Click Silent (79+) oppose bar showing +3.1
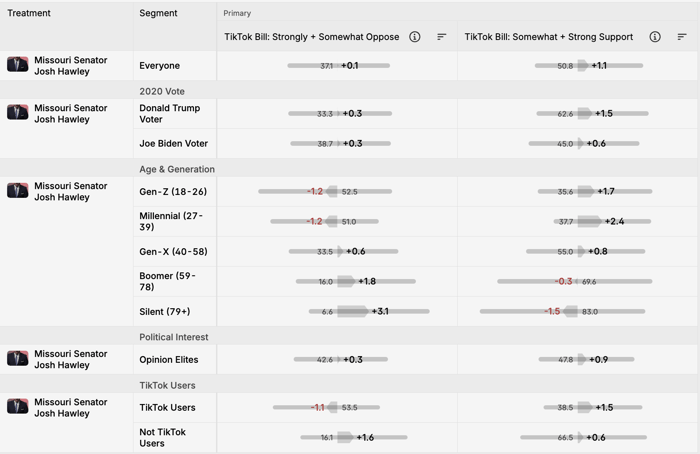Screen dimensions: 700x454 coord(369,311)
